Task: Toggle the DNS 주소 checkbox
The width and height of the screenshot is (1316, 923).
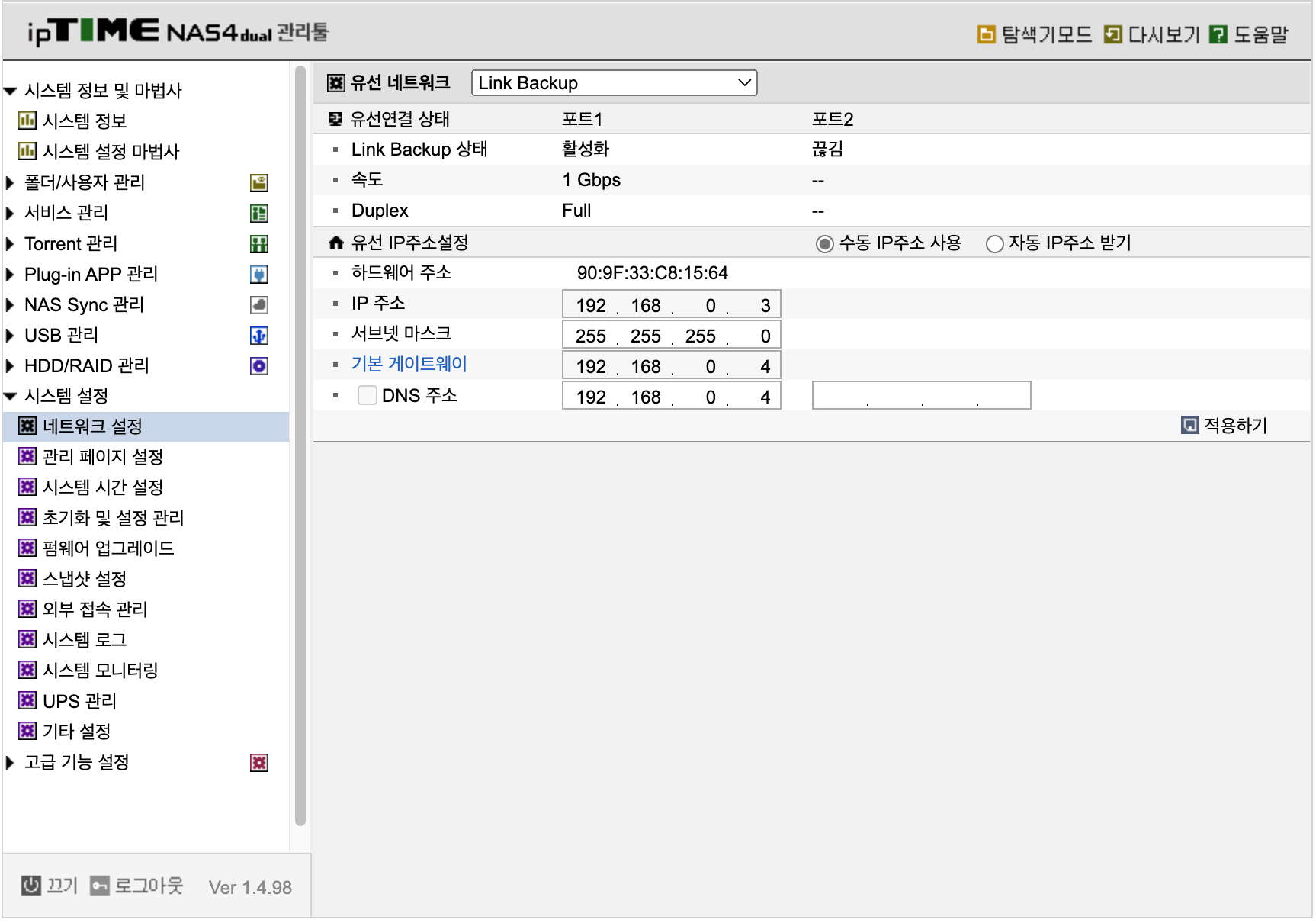Action: click(x=368, y=395)
